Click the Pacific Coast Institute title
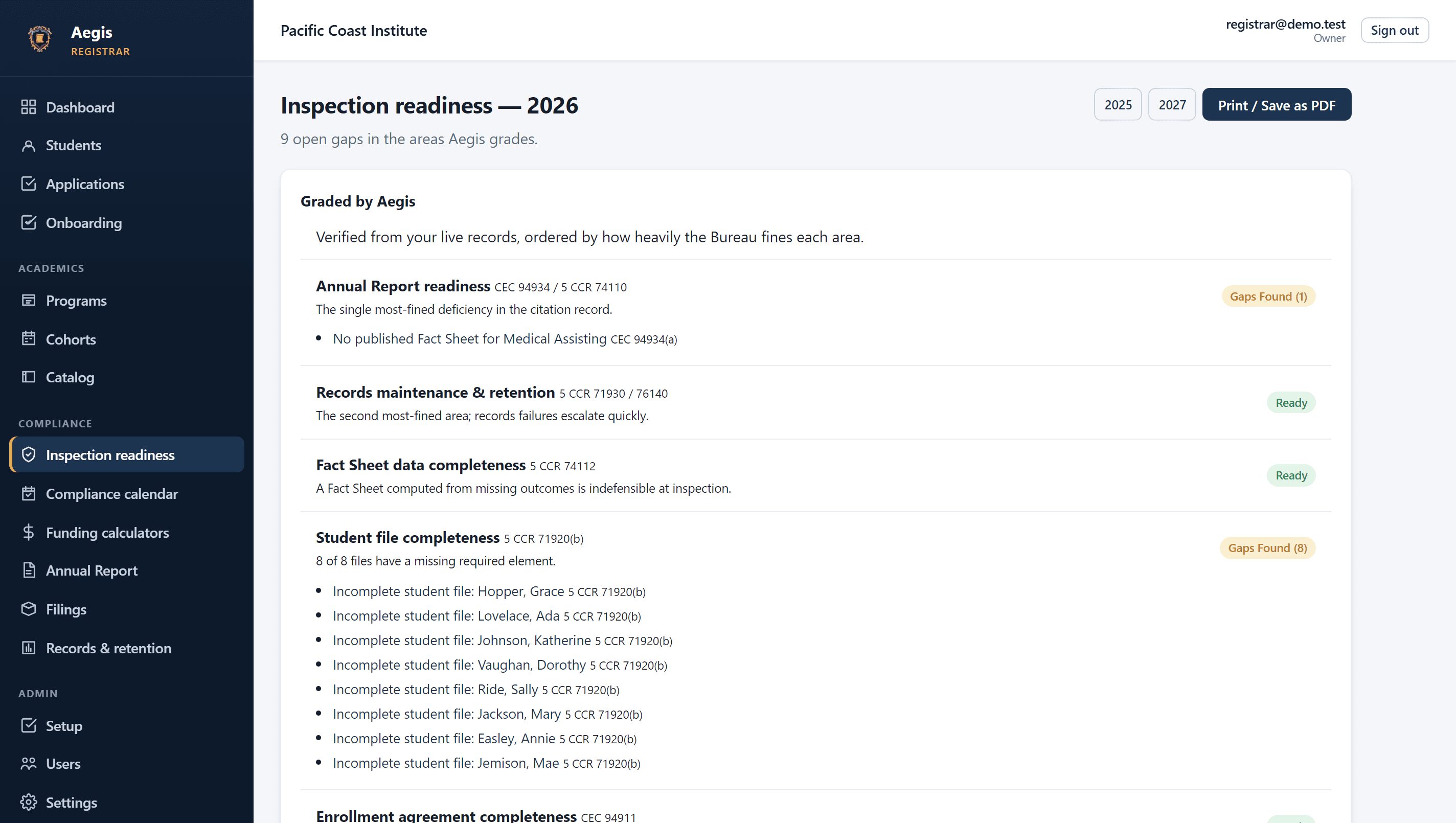Image resolution: width=1456 pixels, height=823 pixels. point(354,30)
